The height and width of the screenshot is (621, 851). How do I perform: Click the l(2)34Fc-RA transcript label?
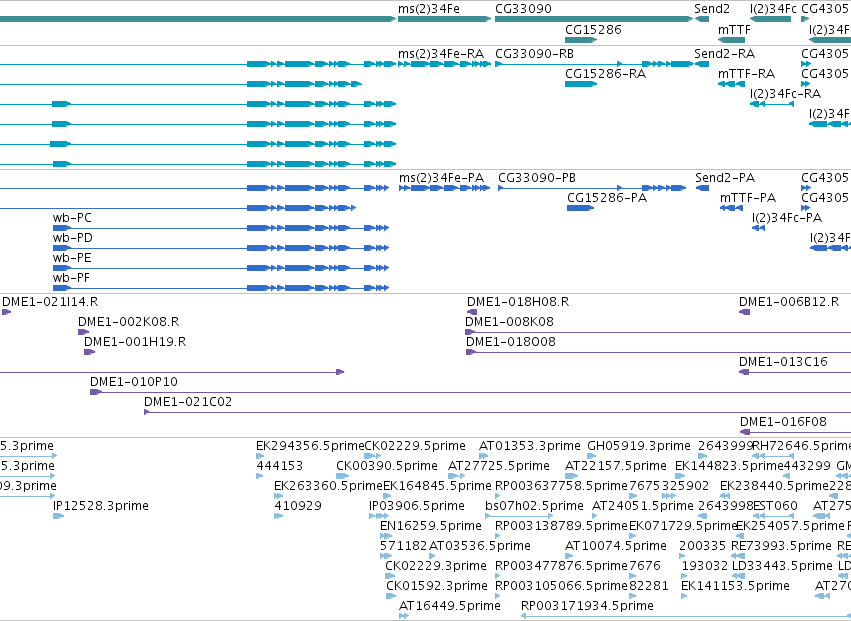click(x=785, y=94)
